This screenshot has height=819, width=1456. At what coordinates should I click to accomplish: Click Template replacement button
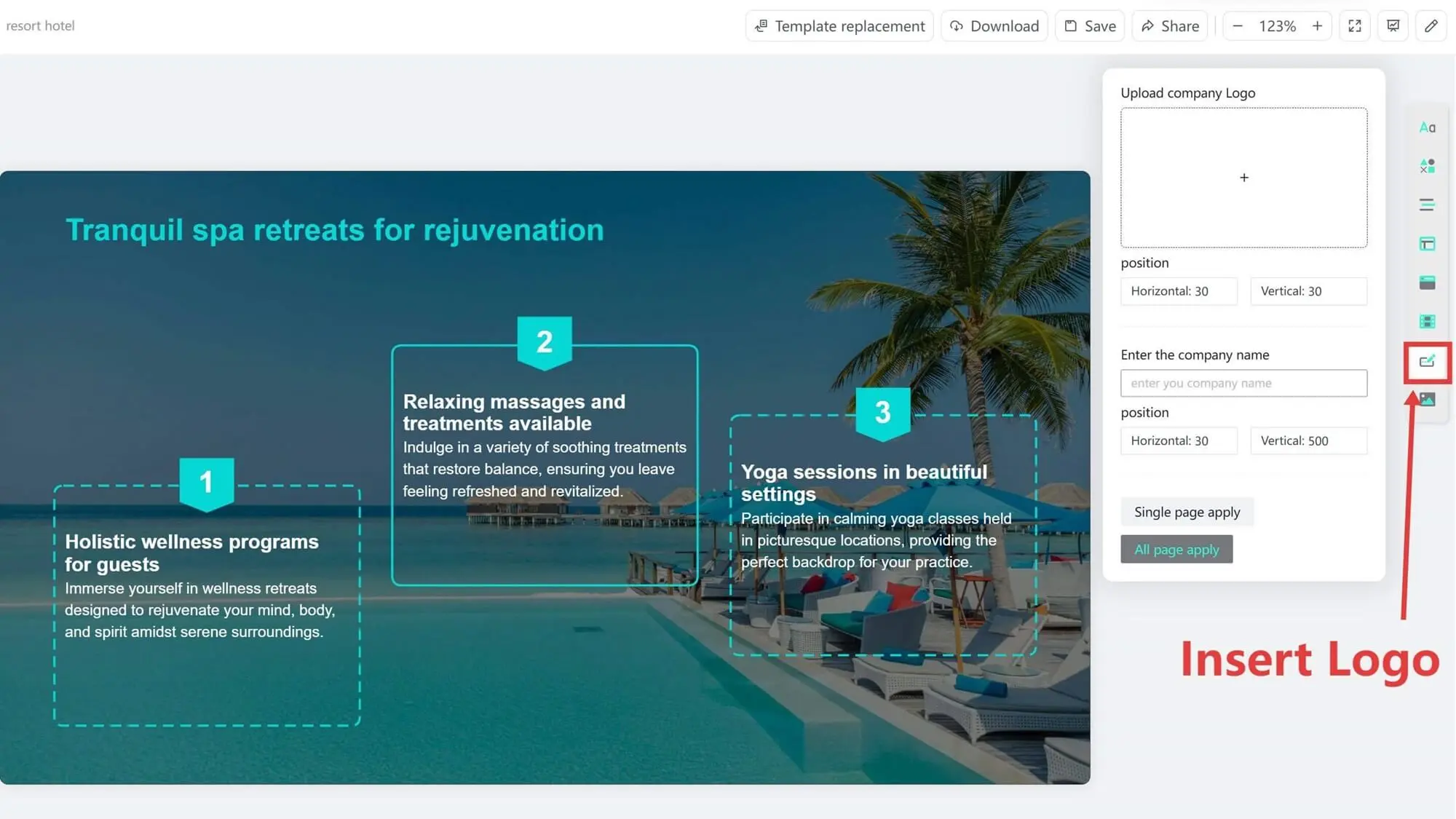click(839, 26)
